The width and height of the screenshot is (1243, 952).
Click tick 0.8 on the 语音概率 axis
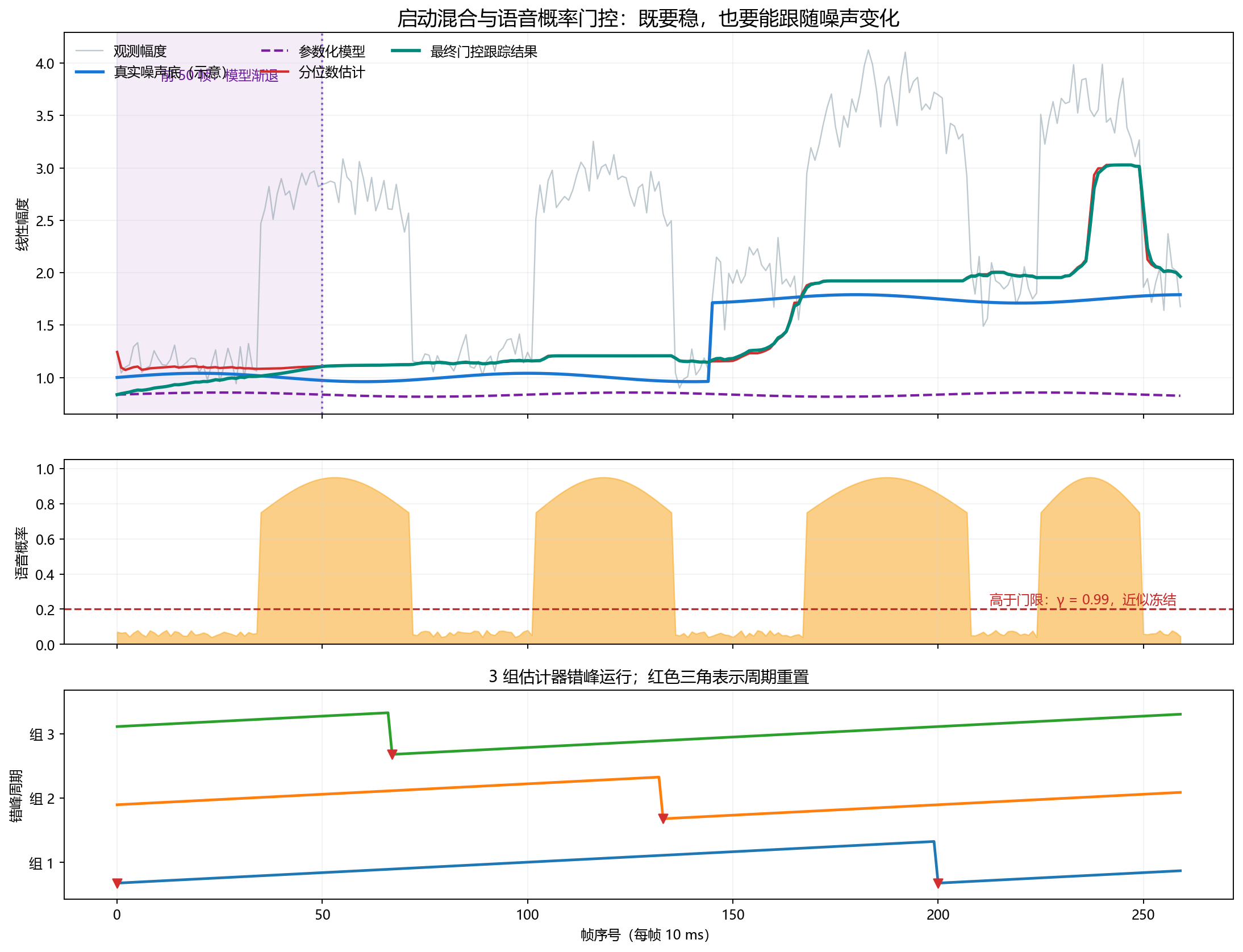tap(45, 504)
